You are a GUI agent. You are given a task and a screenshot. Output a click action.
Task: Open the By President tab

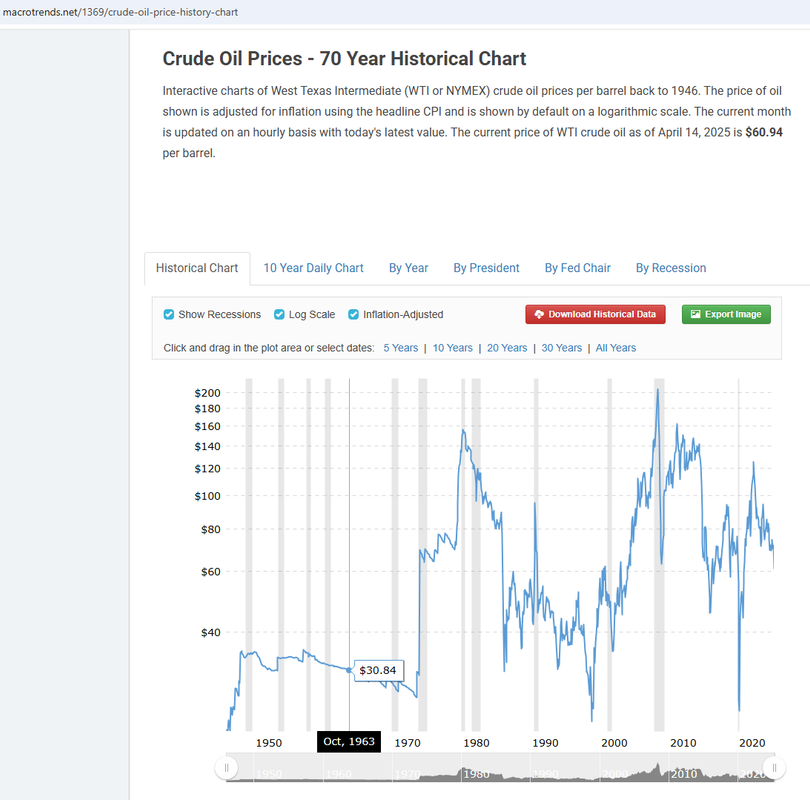[x=486, y=268]
